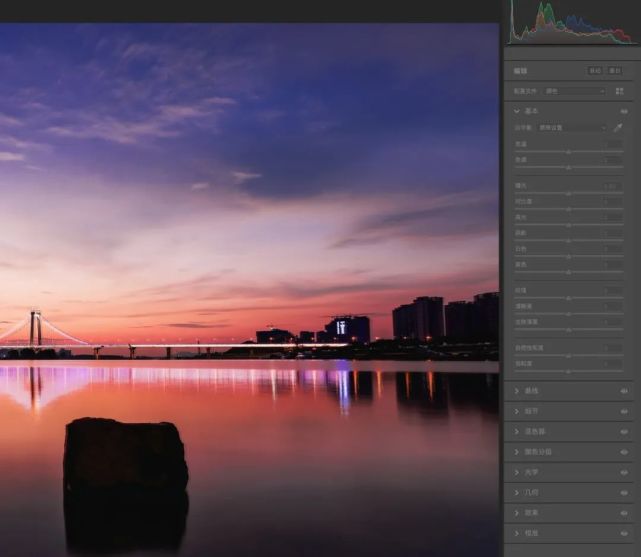Viewport: 641px width, 557px height.
Task: Toggle the Color Mixer (混色器) eye icon
Action: tap(624, 432)
